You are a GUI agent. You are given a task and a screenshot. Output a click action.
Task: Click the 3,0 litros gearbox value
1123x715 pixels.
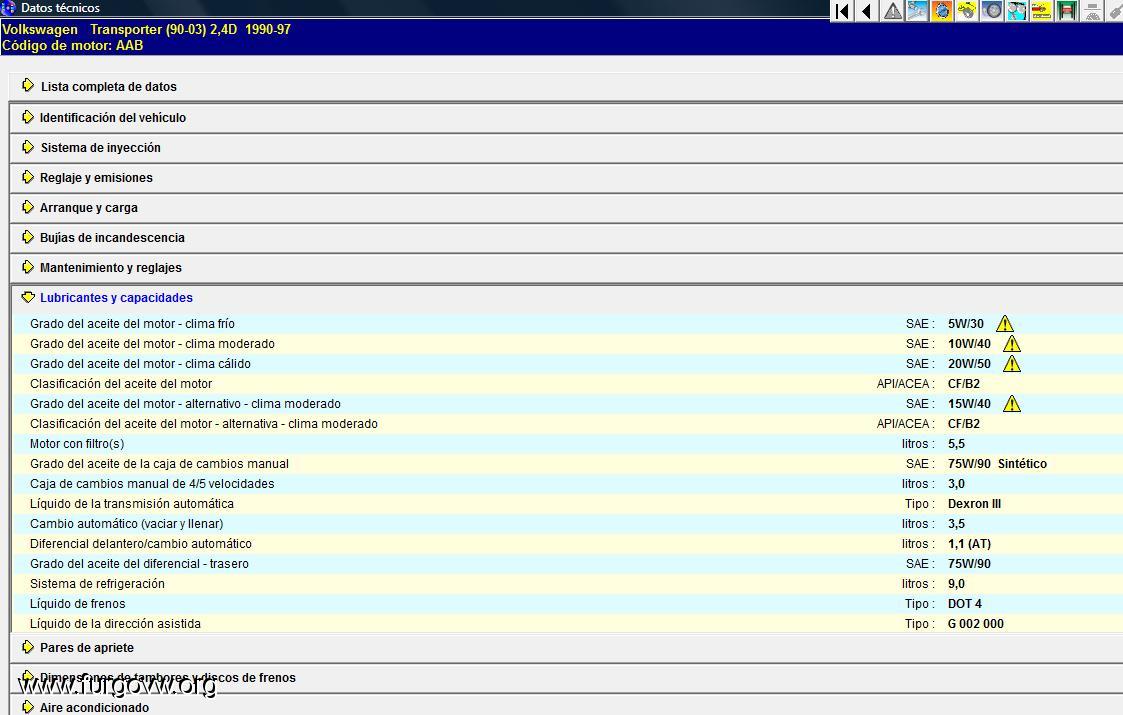coord(956,484)
